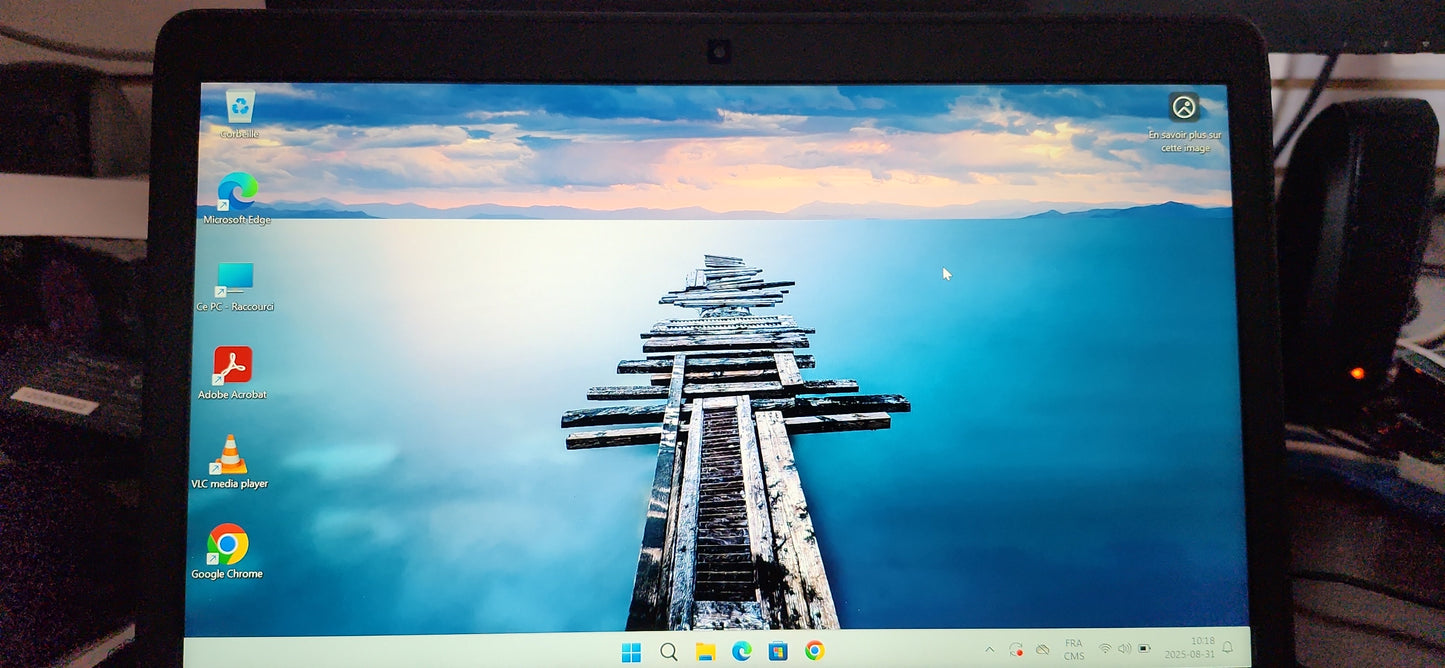
Task: Open the Wi-Fi network quick settings
Action: click(x=1105, y=649)
